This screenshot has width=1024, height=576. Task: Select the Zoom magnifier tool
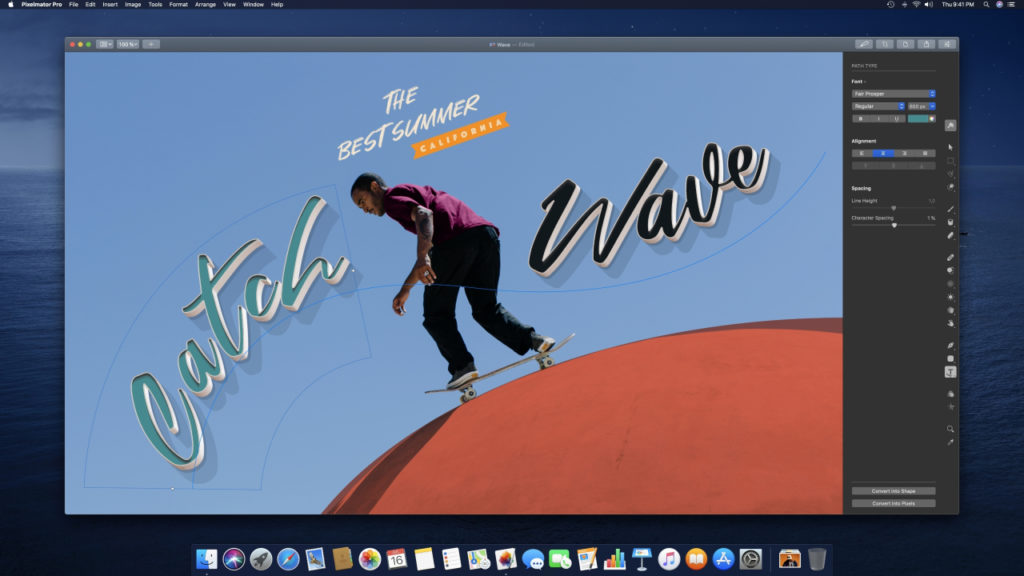coord(950,429)
